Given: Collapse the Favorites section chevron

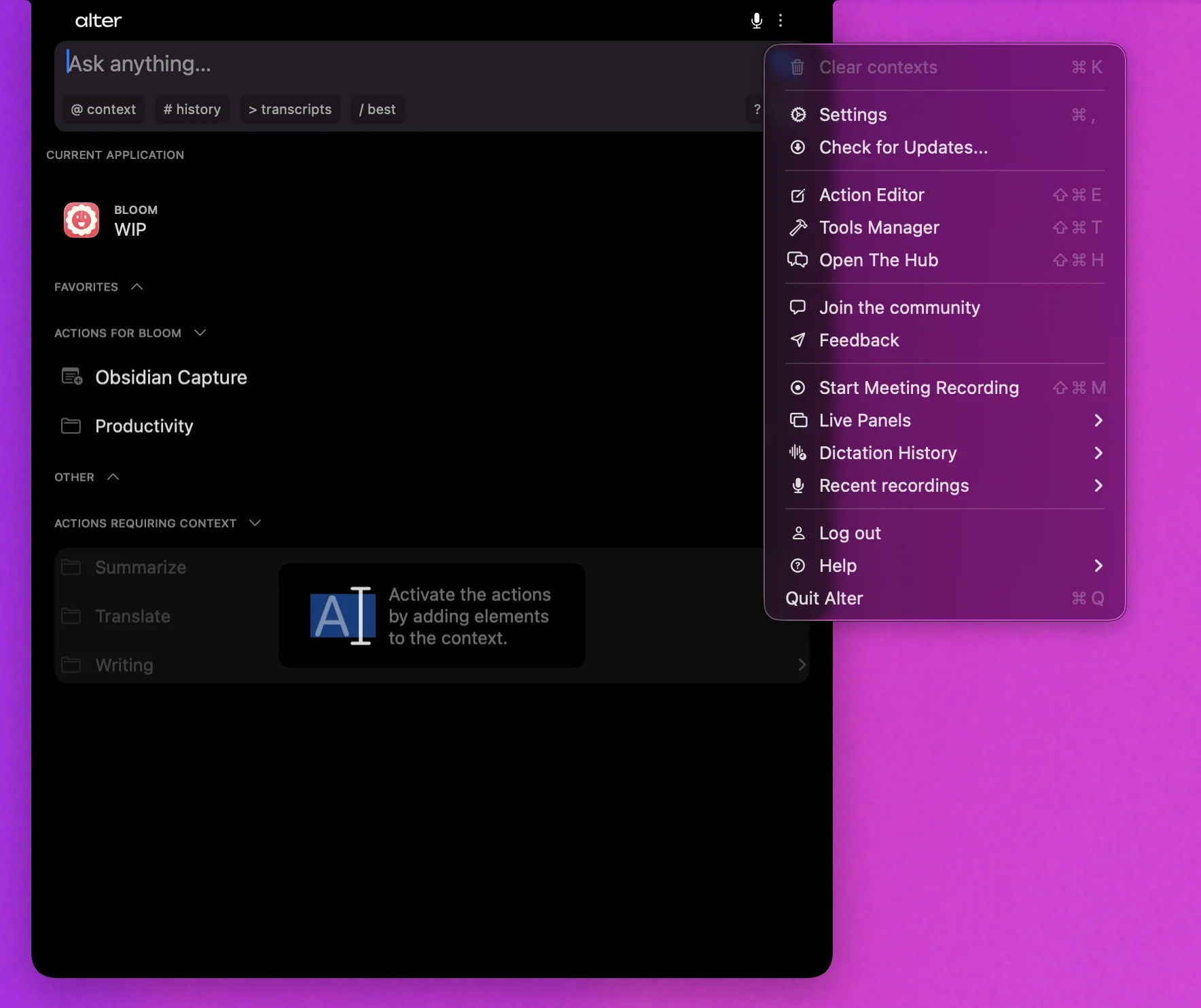Looking at the screenshot, I should [x=137, y=287].
